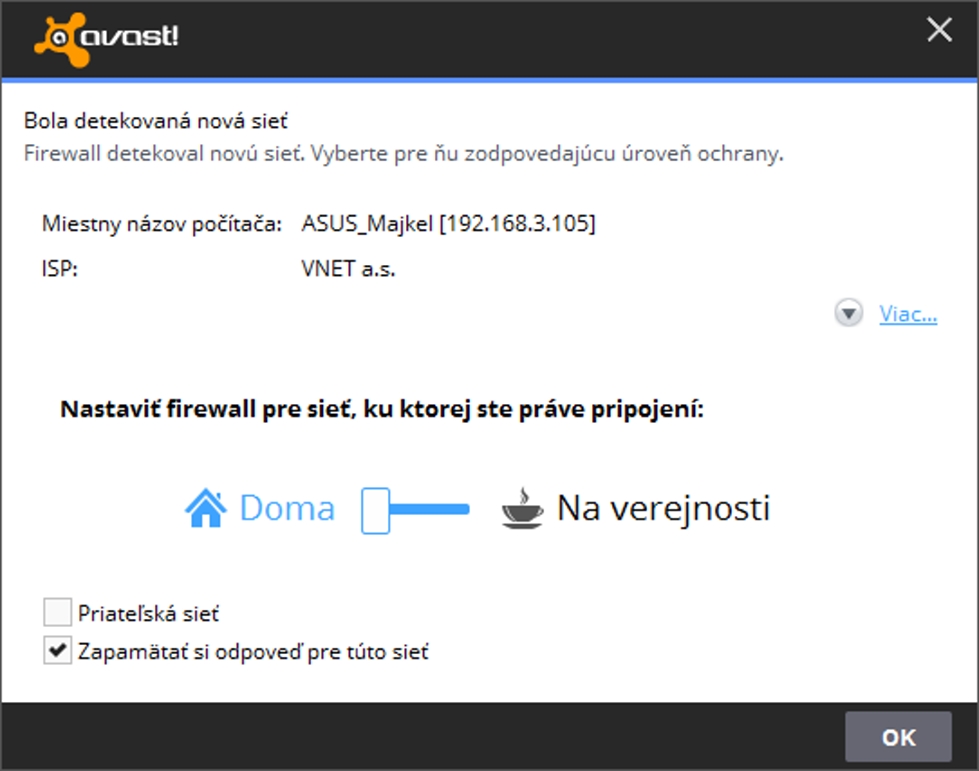Click the 'Zapamätať si odpoveď' label text
Screen dimensions: 979x771
[x=253, y=652]
